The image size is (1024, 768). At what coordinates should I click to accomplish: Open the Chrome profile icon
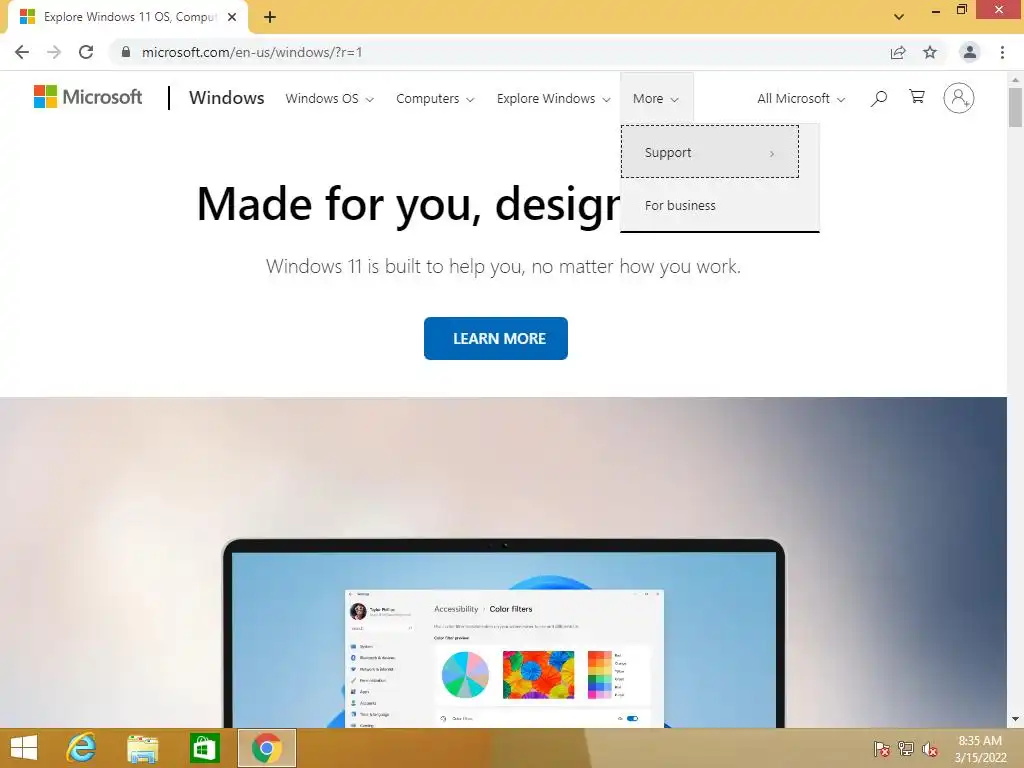pos(970,52)
